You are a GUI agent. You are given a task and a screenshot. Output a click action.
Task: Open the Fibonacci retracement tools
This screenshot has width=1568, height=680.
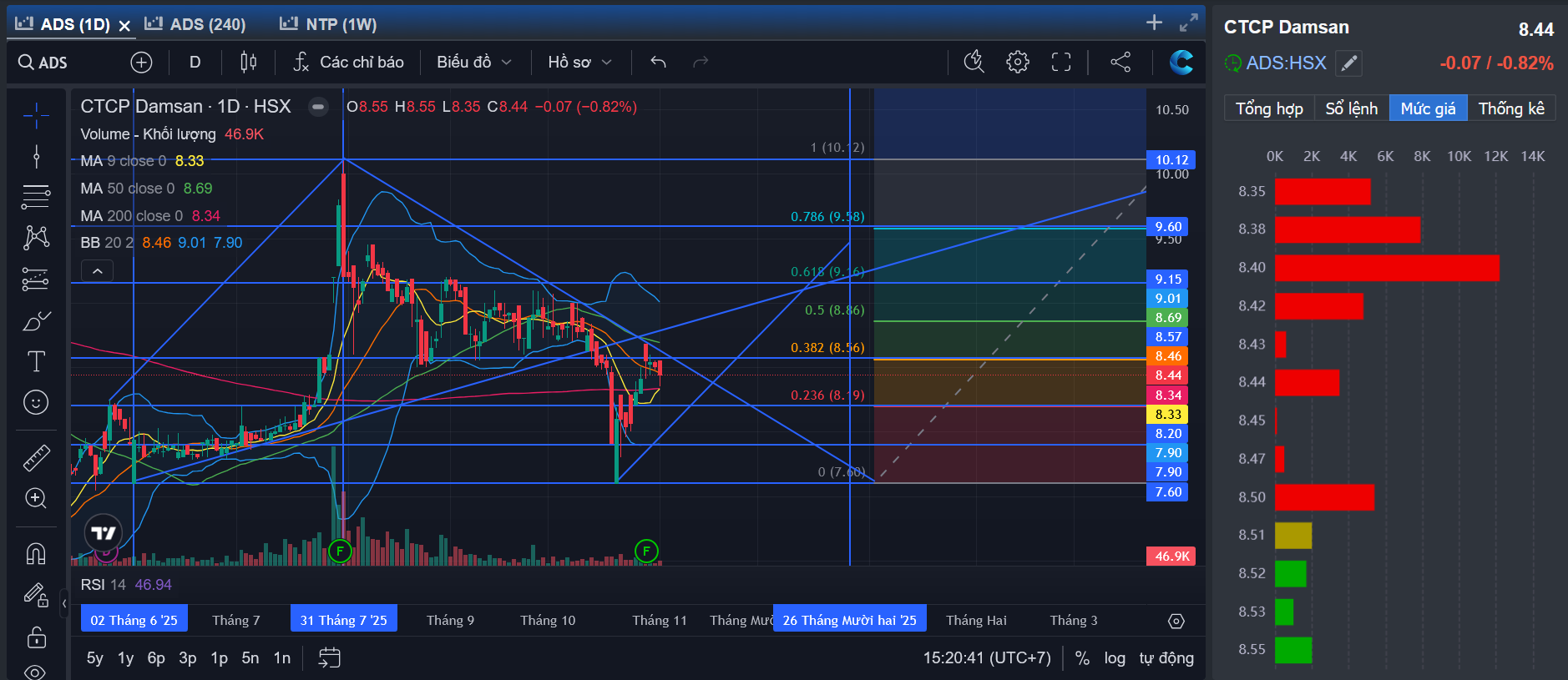click(x=36, y=197)
